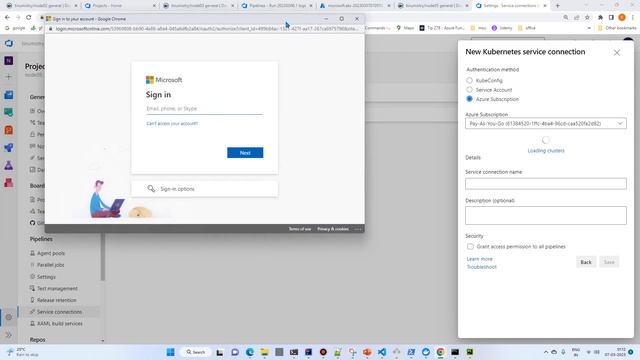Open the browser extensions puzzle icon
The image size is (640, 360).
coord(600,18)
